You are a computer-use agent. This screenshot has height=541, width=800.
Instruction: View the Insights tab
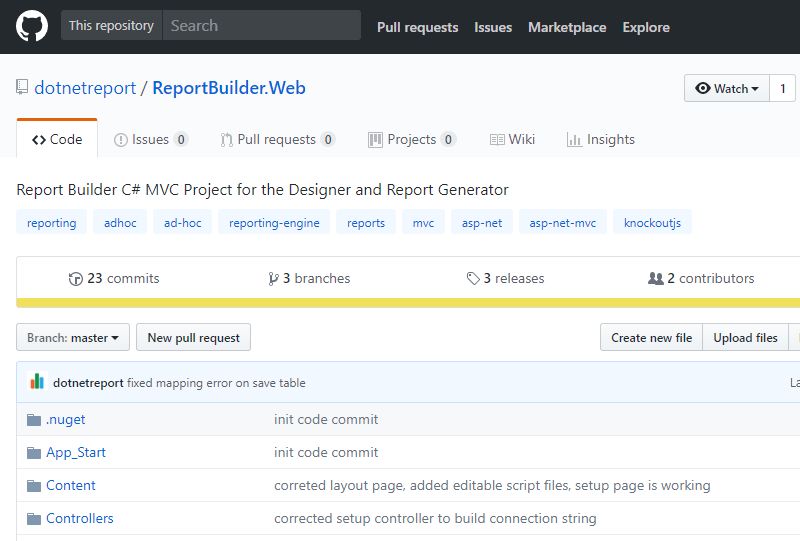pyautogui.click(x=601, y=139)
